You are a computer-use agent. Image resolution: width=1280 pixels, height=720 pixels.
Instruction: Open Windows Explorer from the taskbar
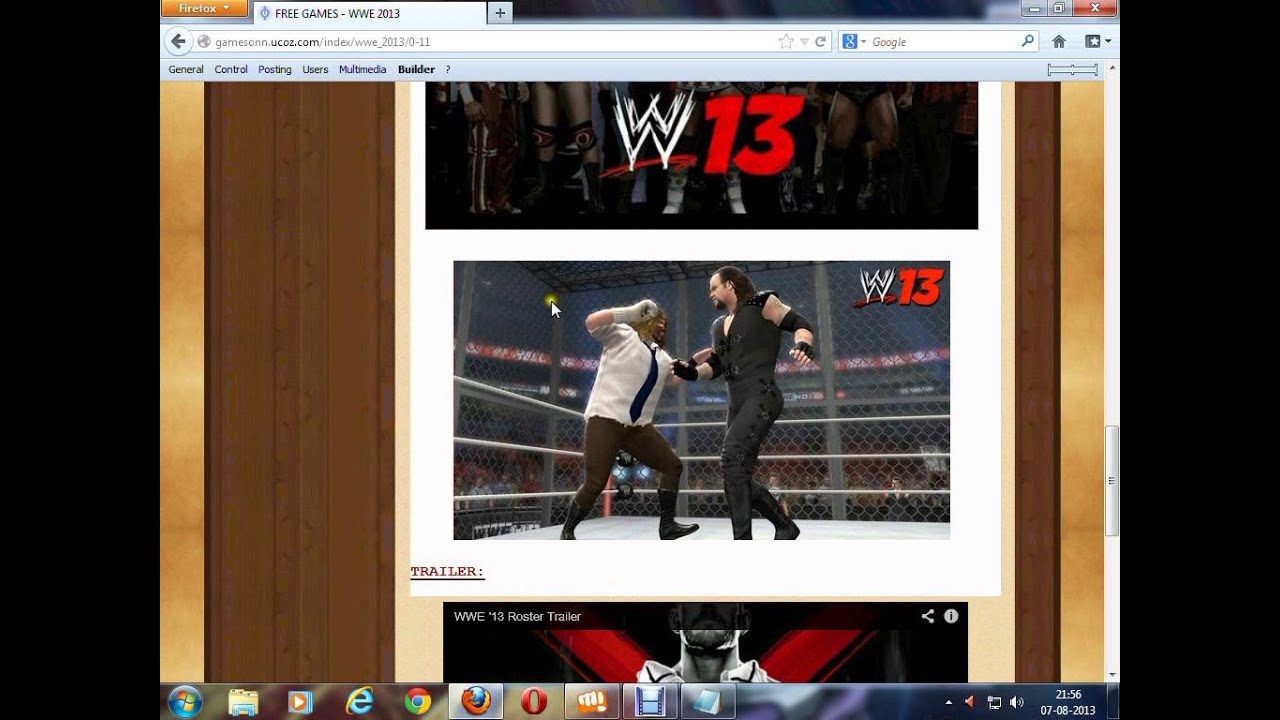(x=243, y=702)
